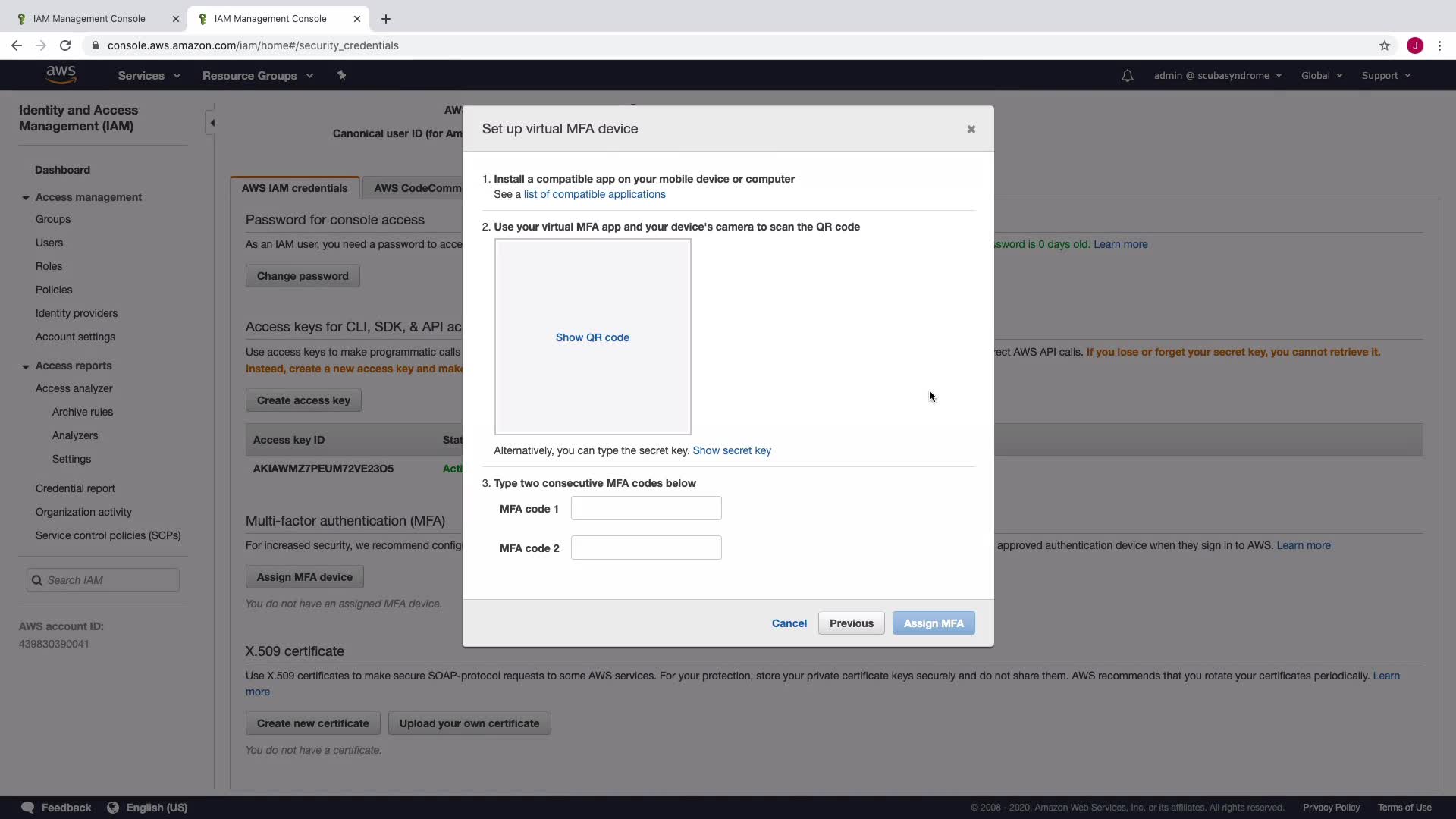Click the Show QR code link

click(x=592, y=337)
